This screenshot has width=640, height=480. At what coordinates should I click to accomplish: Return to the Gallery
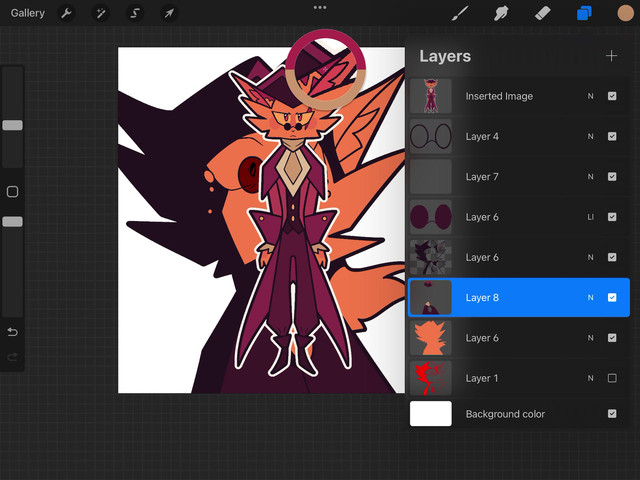28,13
